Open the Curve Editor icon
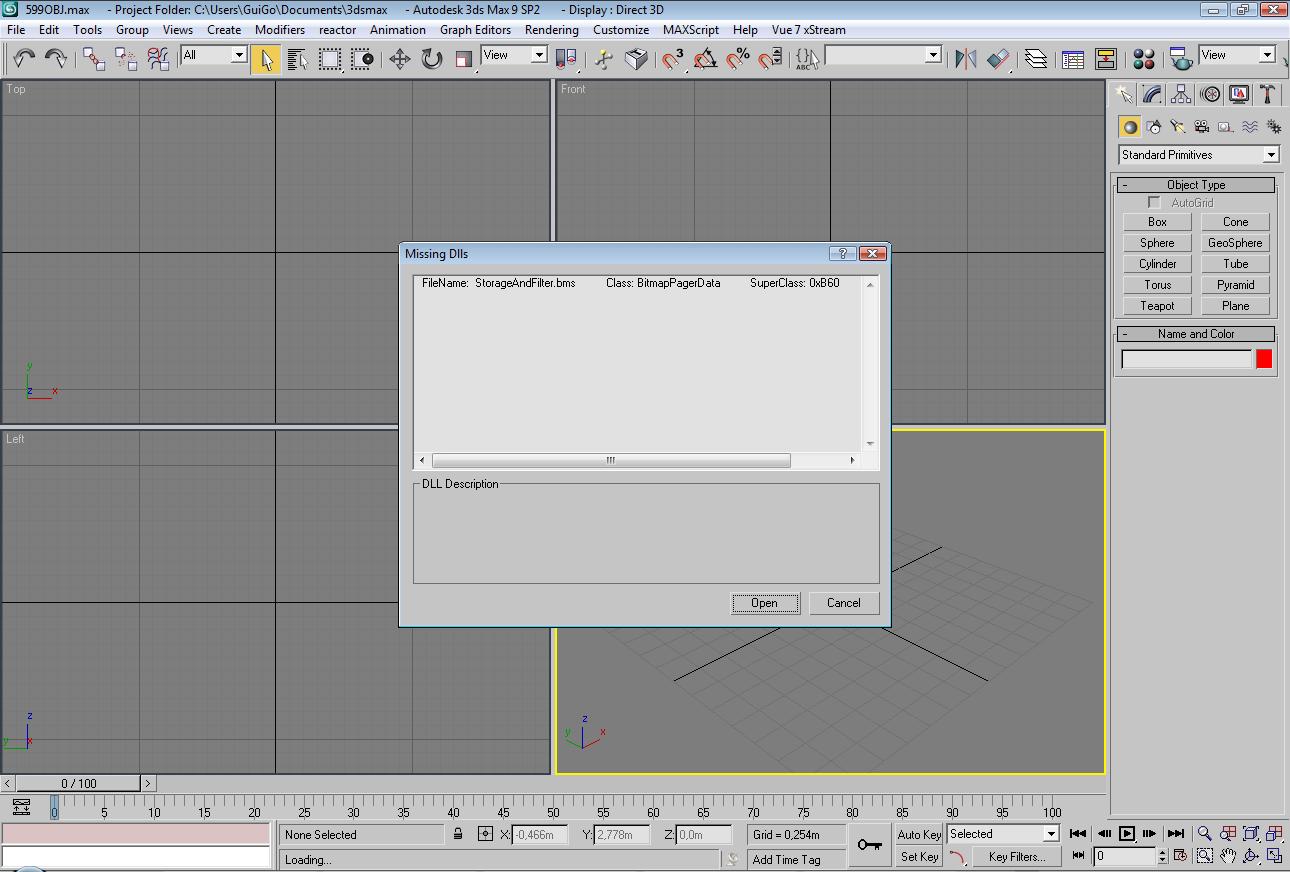1290x872 pixels. 1073,59
